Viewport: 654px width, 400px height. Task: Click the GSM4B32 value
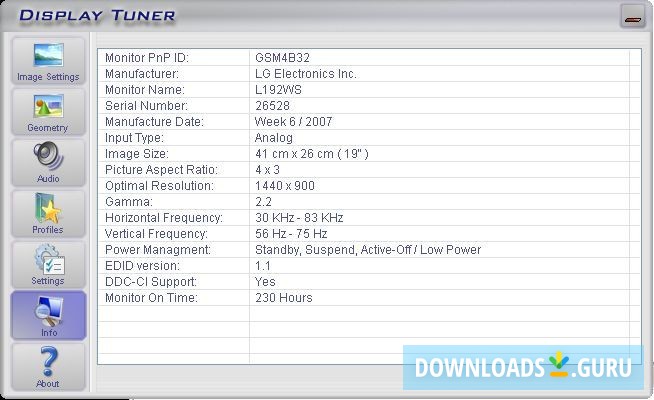(282, 58)
